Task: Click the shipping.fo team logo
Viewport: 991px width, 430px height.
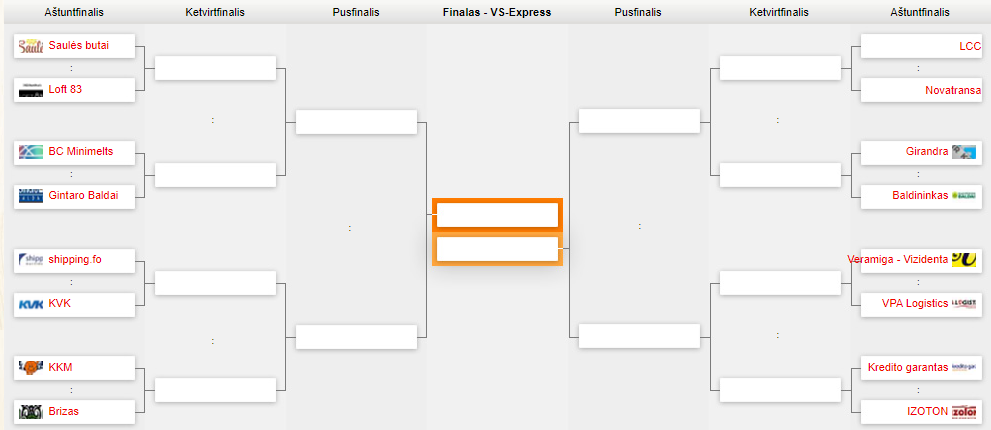Action: 31,260
